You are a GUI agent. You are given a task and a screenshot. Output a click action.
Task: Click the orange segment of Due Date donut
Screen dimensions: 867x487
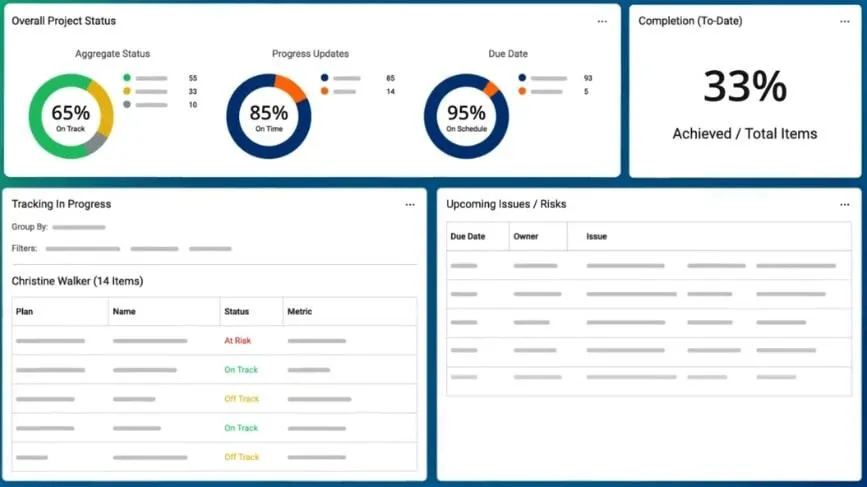[491, 88]
